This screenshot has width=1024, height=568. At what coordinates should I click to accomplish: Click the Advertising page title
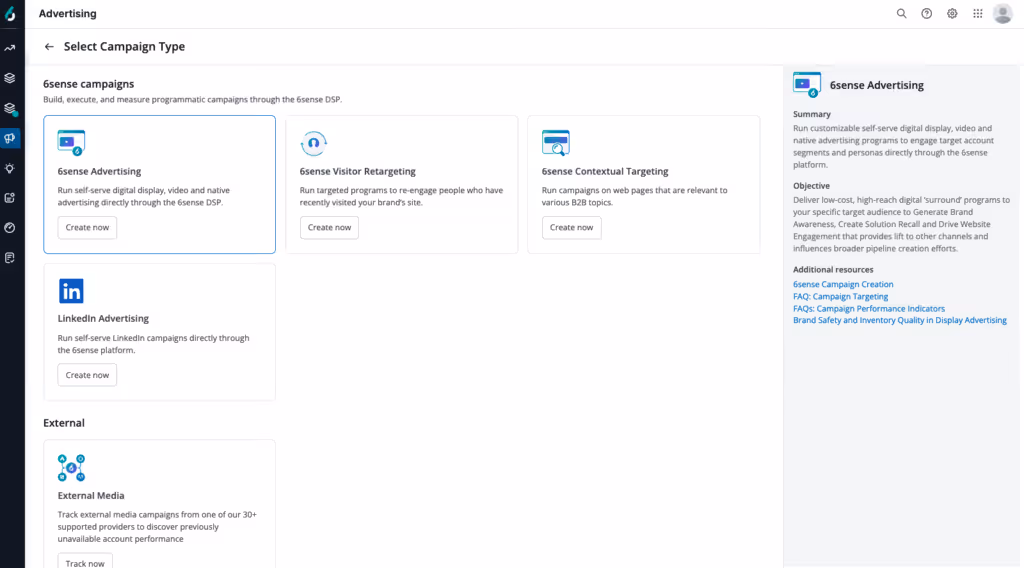(67, 14)
